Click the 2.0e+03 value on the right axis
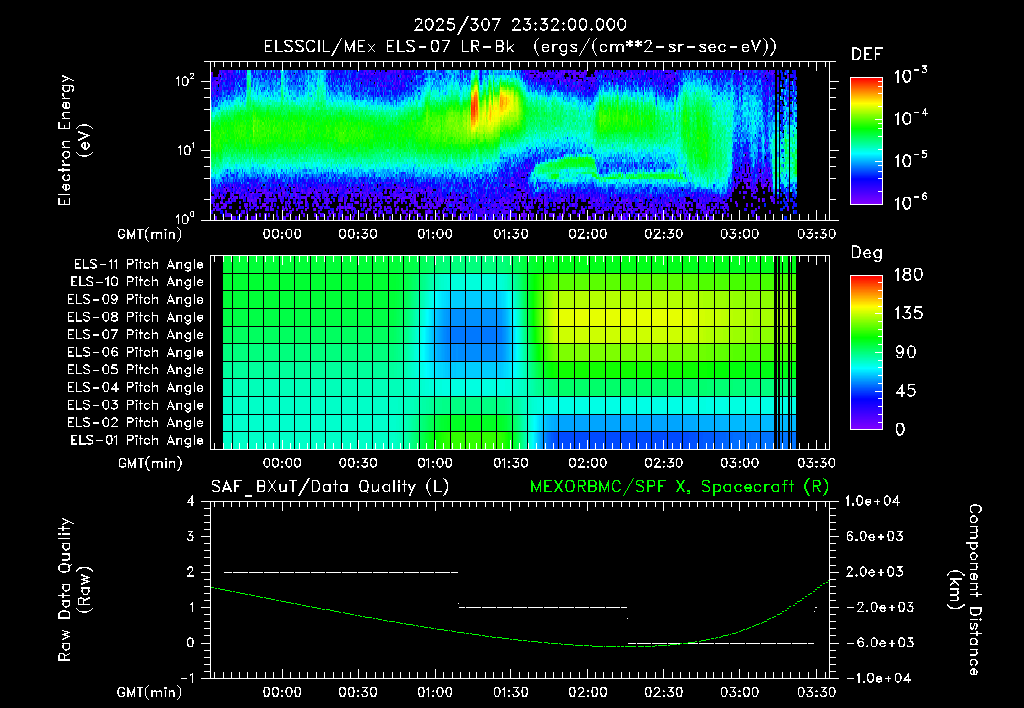 coord(875,572)
